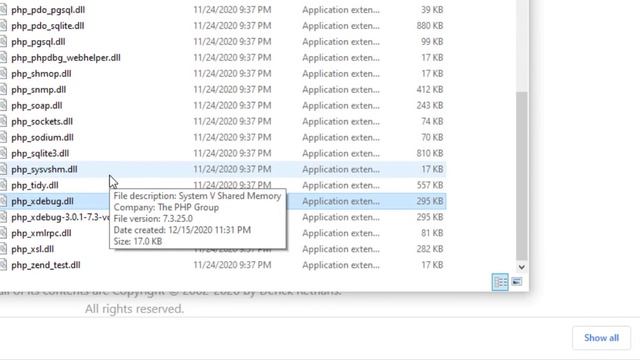640x360 pixels.
Task: Click the file icon of php_sodium.dll
Action: [3, 137]
